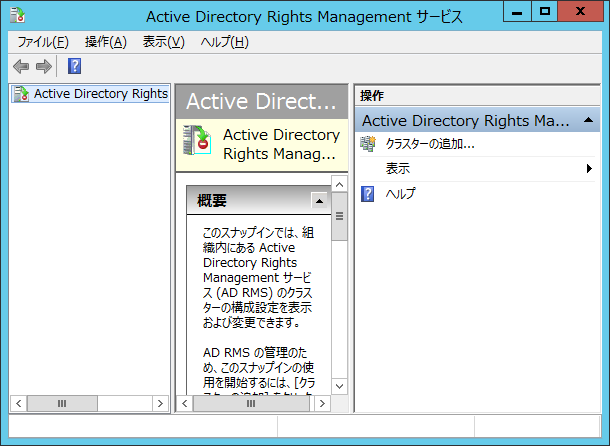The height and width of the screenshot is (446, 610).
Task: Close the Active Directory Rights Management window
Action: (x=580, y=12)
